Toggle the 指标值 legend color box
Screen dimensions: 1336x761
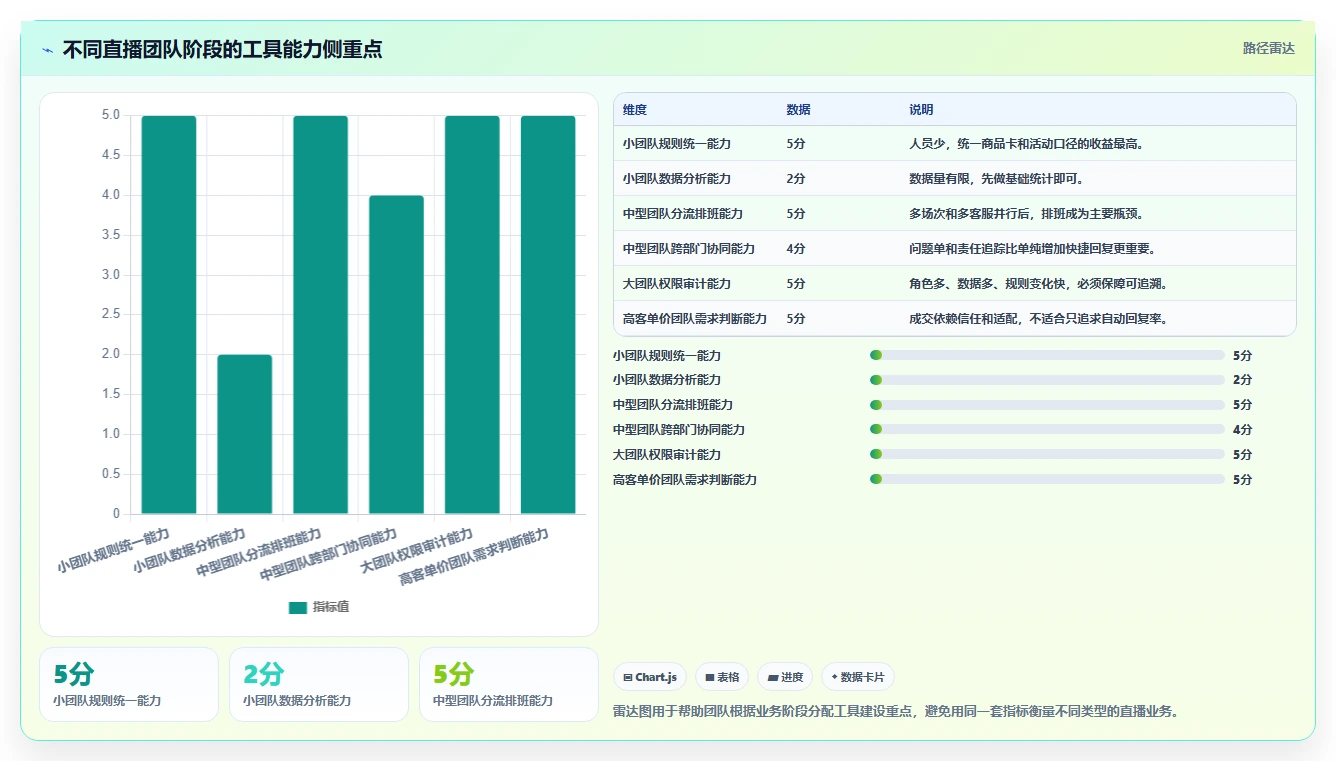(x=297, y=607)
